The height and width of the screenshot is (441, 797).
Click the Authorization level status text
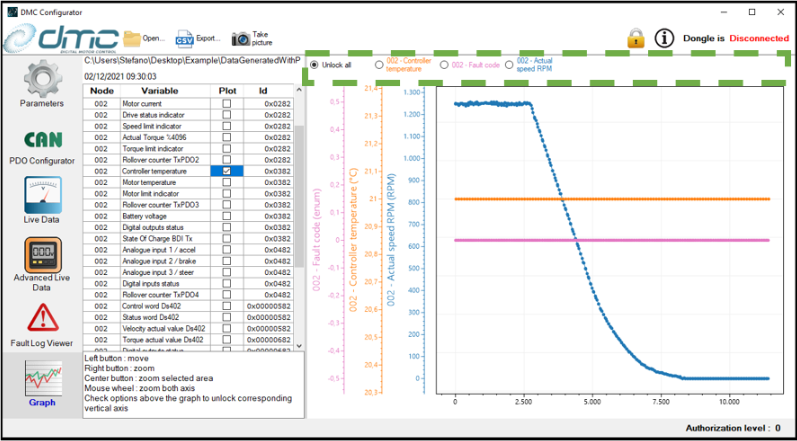[x=733, y=428]
